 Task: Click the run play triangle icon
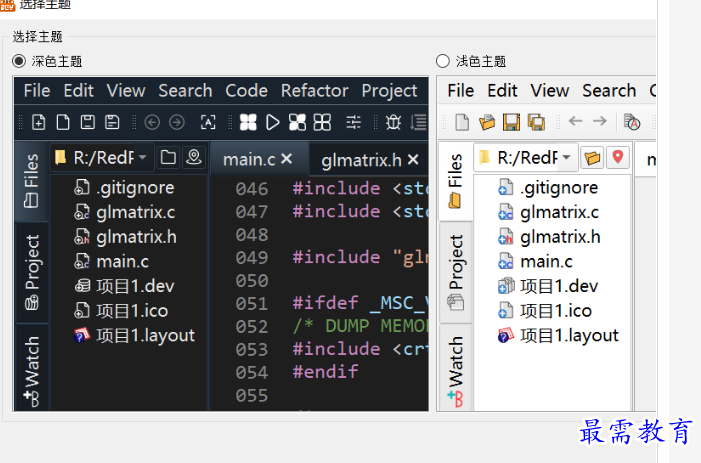pyautogui.click(x=272, y=122)
